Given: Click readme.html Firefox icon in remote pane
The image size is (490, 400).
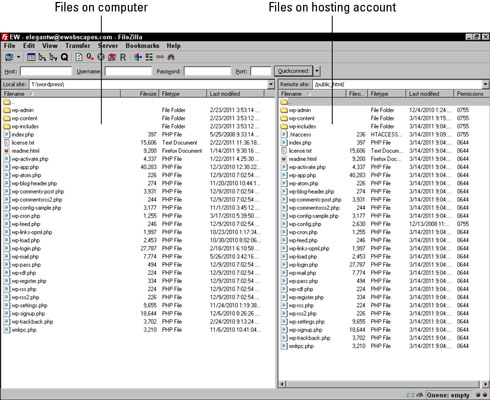Looking at the screenshot, I should (x=284, y=159).
